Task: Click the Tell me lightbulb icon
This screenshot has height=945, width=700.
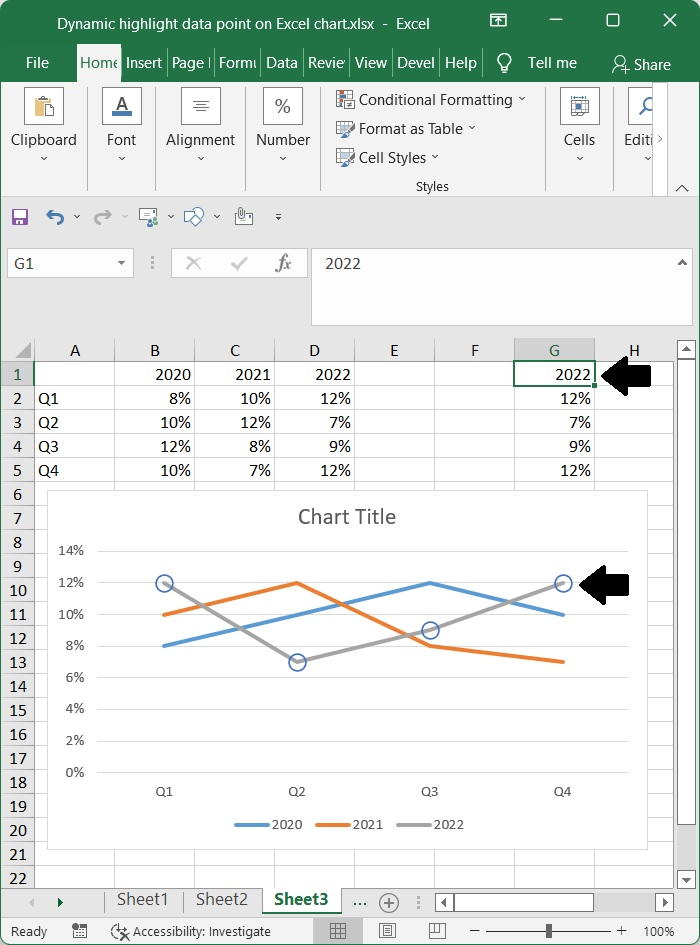Action: click(503, 63)
